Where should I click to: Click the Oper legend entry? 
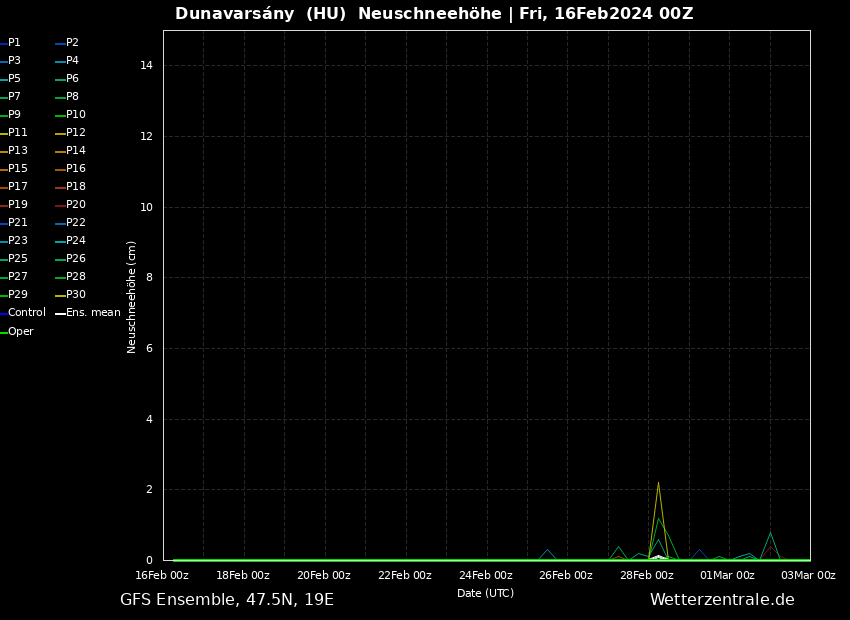pyautogui.click(x=20, y=332)
